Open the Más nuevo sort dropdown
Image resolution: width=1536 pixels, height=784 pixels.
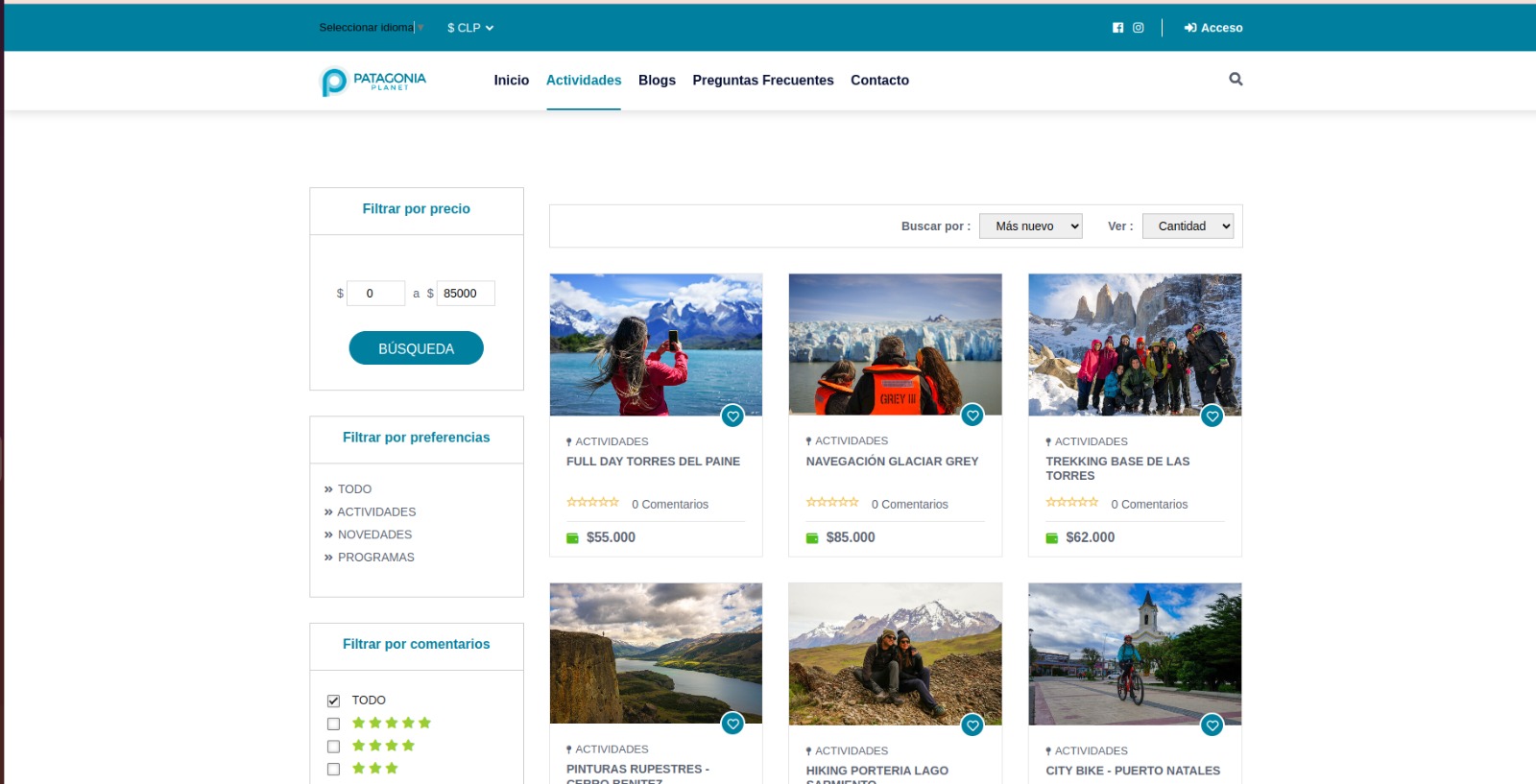point(1030,226)
